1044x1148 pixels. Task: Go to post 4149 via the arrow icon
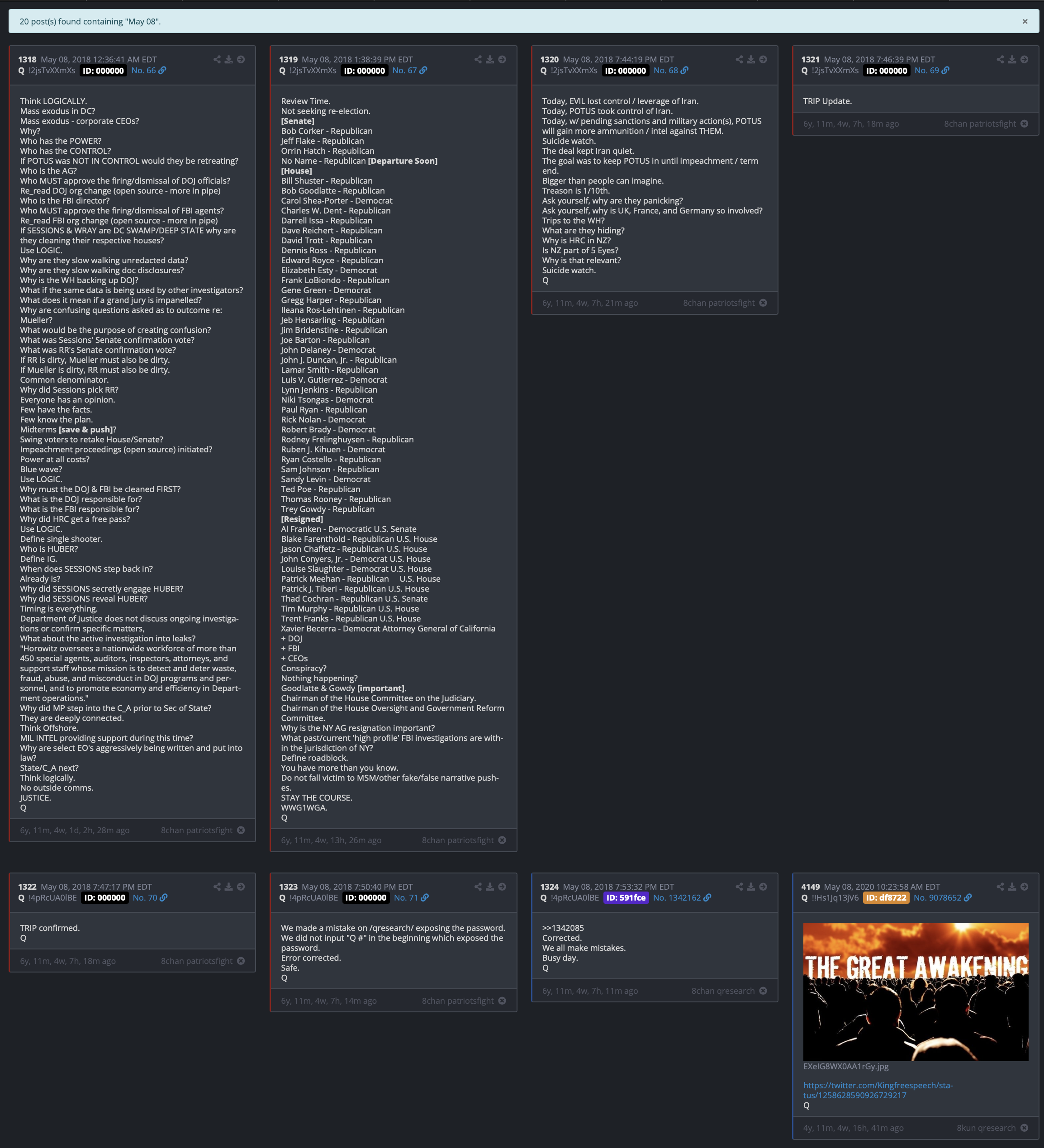(1024, 887)
